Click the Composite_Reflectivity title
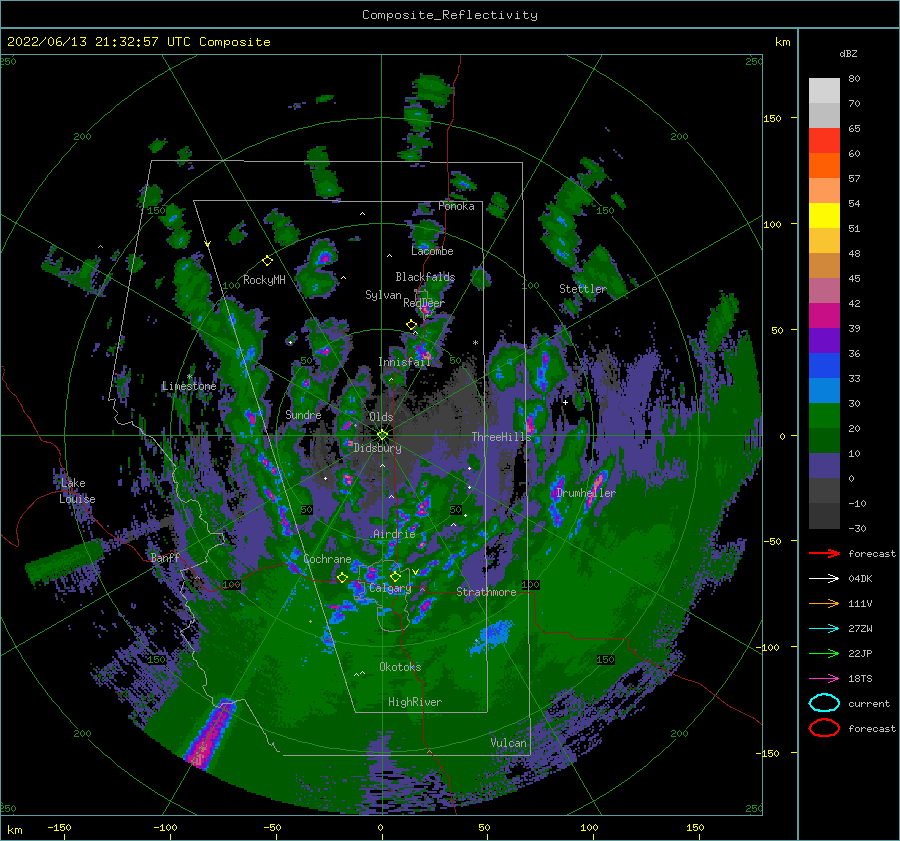Screen dimensions: 900x841 [x=449, y=15]
